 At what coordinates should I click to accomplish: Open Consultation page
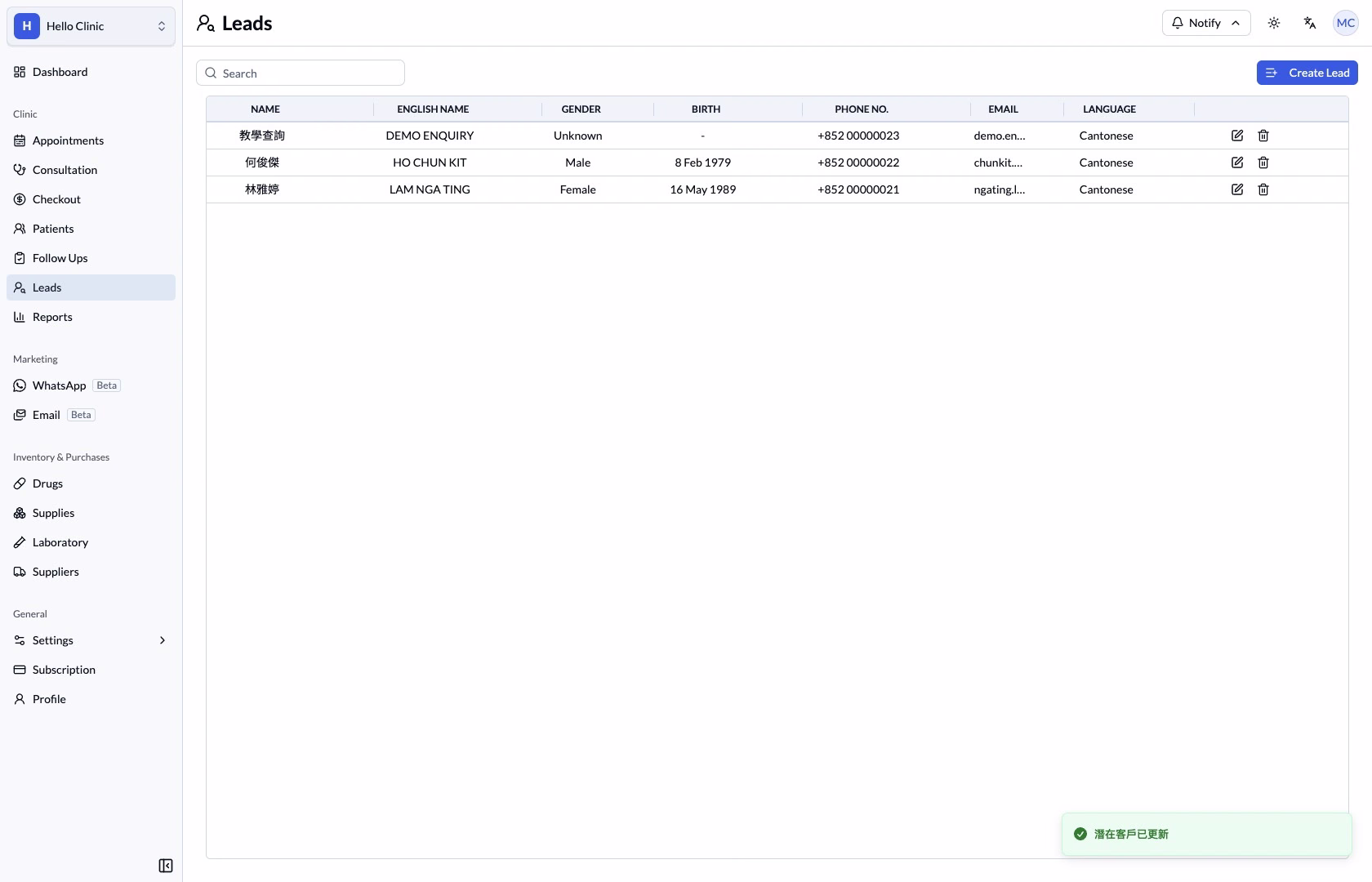(x=91, y=170)
